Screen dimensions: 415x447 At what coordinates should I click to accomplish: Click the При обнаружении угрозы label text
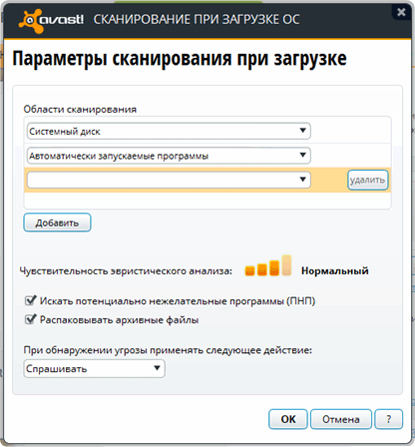(168, 350)
